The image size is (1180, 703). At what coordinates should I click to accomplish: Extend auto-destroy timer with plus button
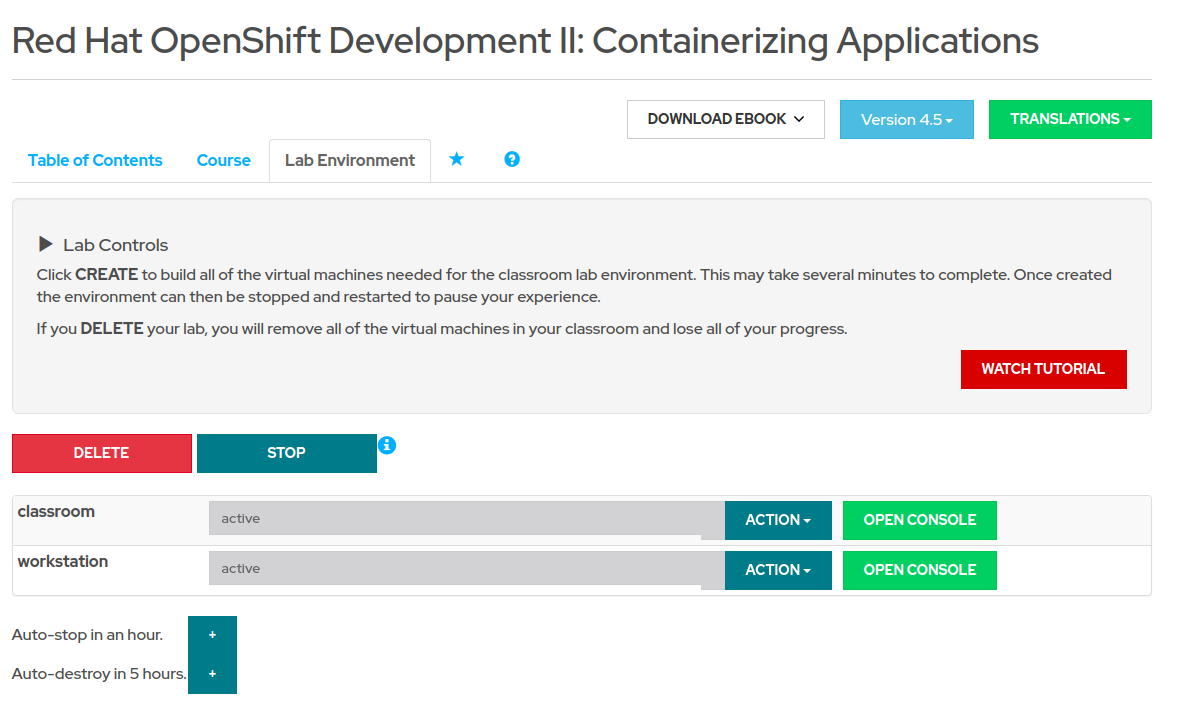tap(212, 674)
